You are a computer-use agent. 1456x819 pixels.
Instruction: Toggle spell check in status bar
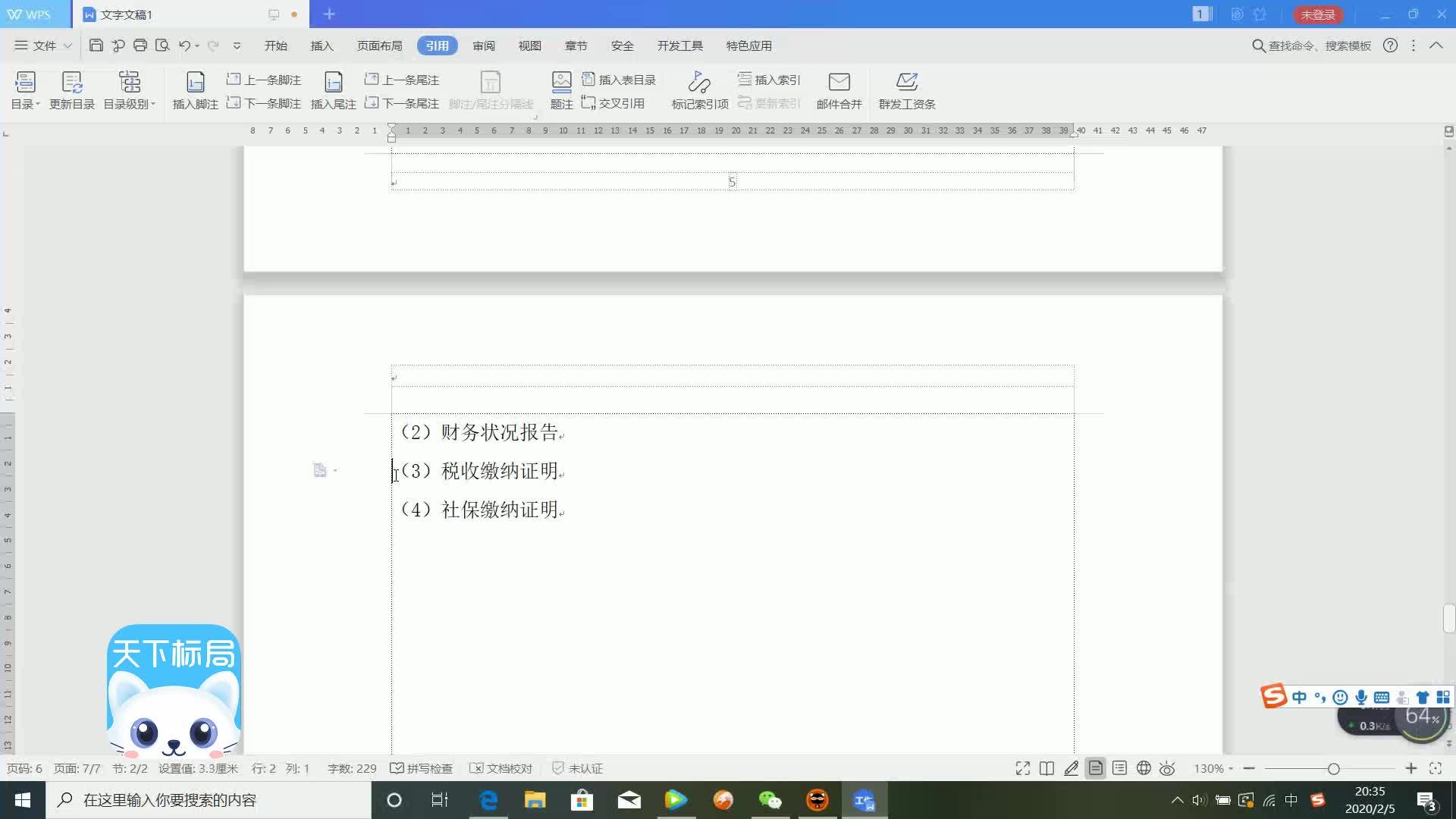pos(421,768)
